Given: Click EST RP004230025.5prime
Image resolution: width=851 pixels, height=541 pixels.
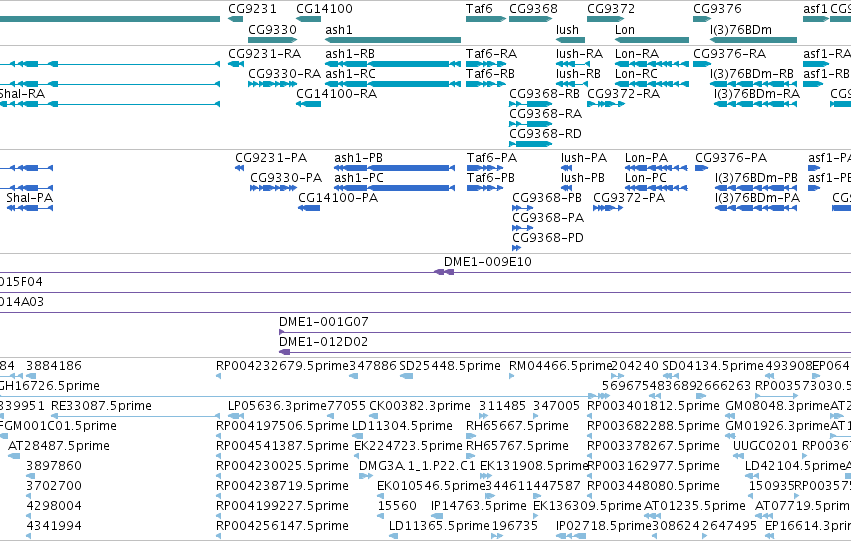Looking at the screenshot, I should click(282, 466).
